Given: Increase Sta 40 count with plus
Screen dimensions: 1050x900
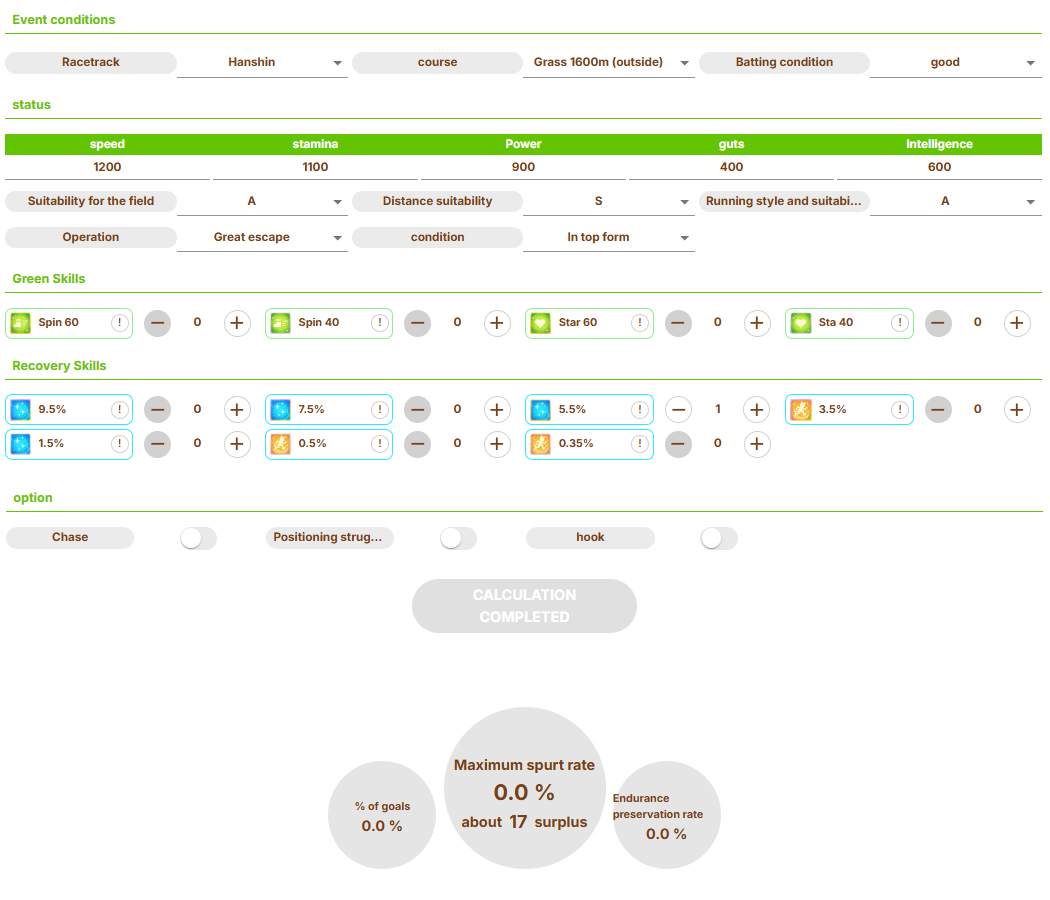Looking at the screenshot, I should (1017, 323).
